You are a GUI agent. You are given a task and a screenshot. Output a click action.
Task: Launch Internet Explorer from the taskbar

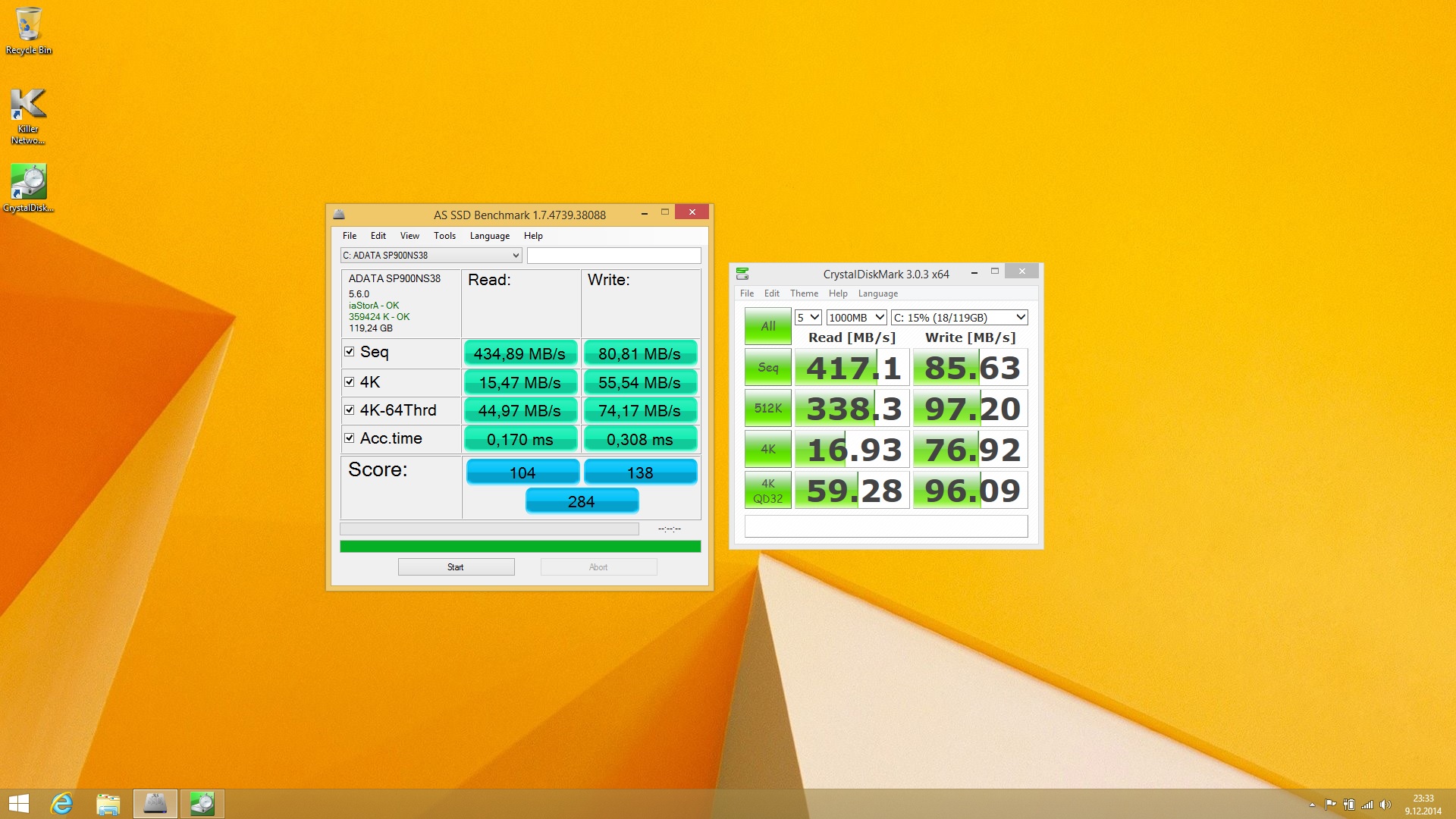pos(61,804)
